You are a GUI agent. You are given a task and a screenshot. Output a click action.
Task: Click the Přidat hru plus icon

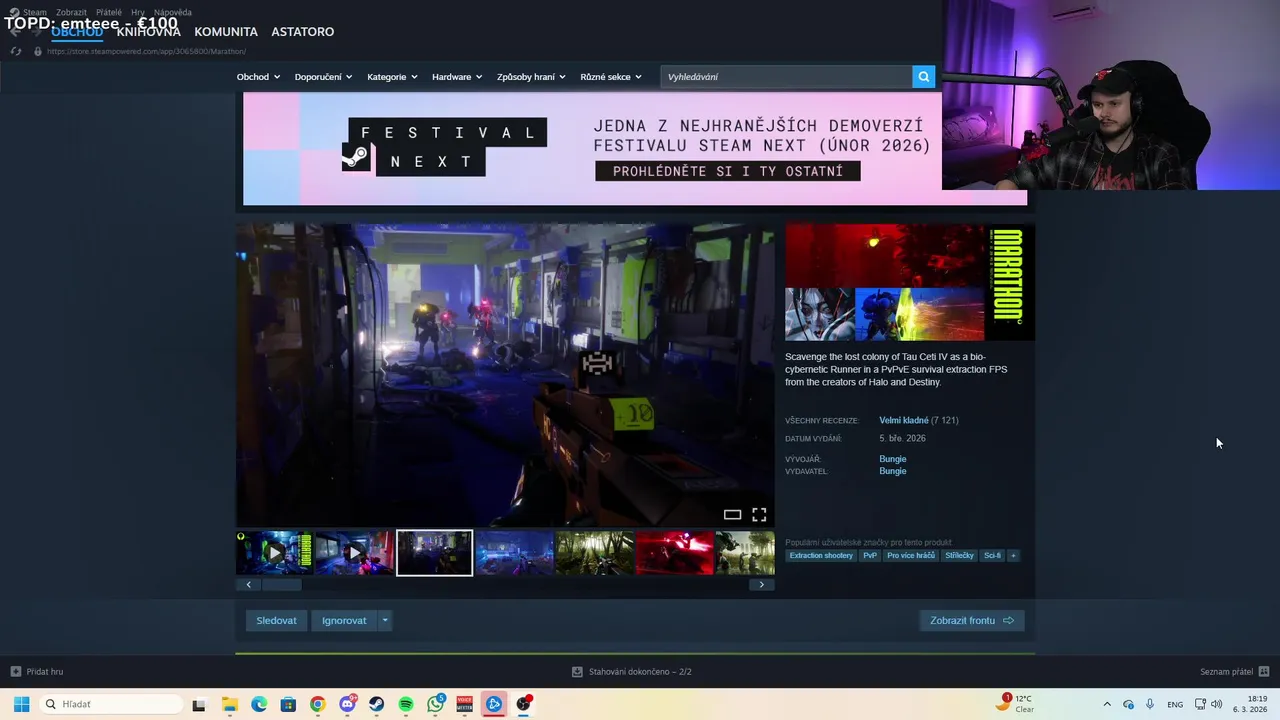point(15,672)
